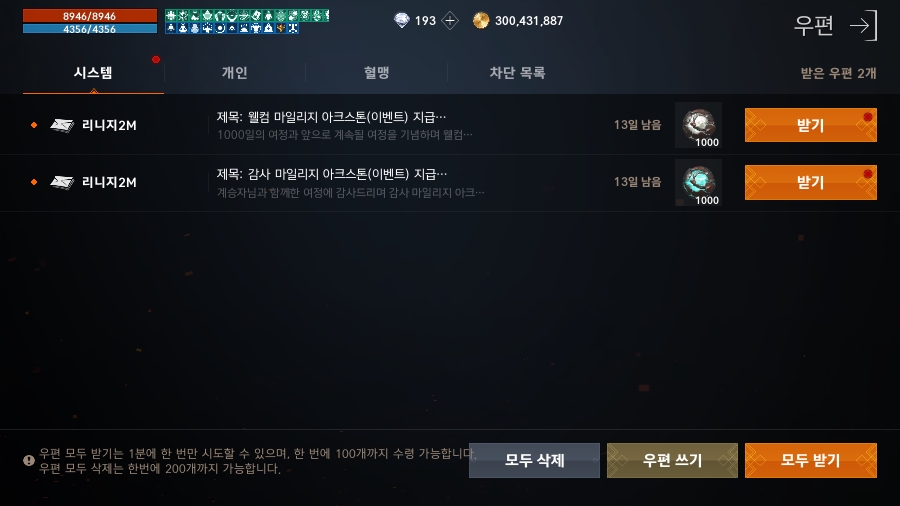Click the blue diamond currency icon
This screenshot has width=900, height=506.
(402, 21)
